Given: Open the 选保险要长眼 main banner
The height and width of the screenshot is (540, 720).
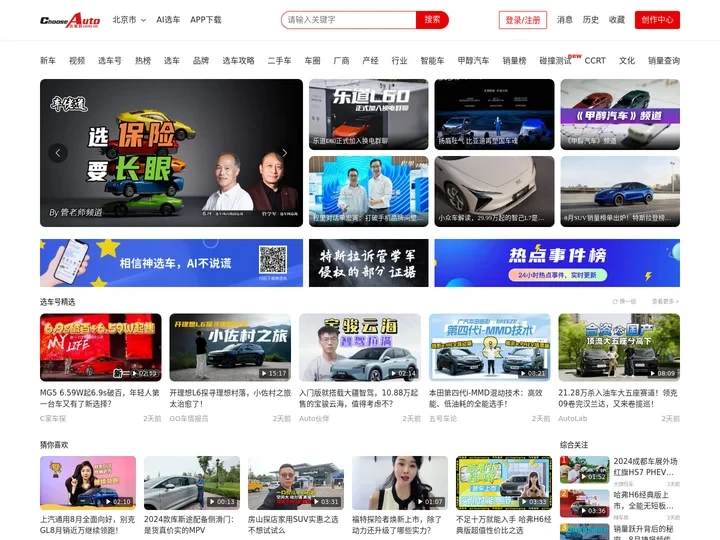Looking at the screenshot, I should tap(171, 153).
